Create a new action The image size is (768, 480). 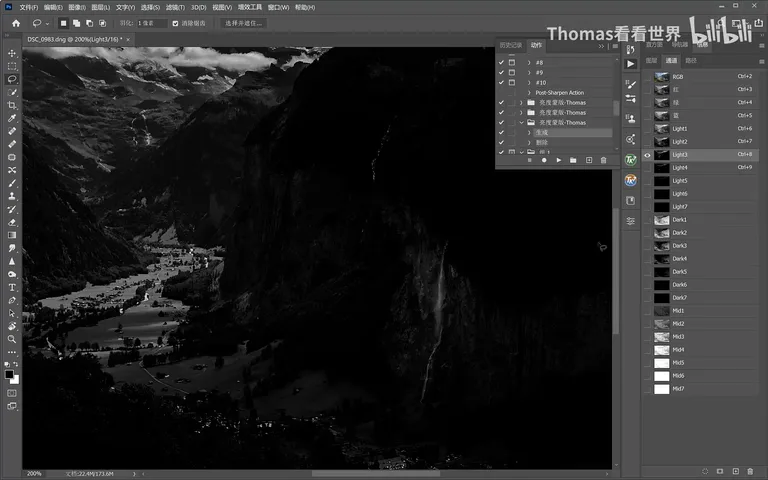(589, 160)
